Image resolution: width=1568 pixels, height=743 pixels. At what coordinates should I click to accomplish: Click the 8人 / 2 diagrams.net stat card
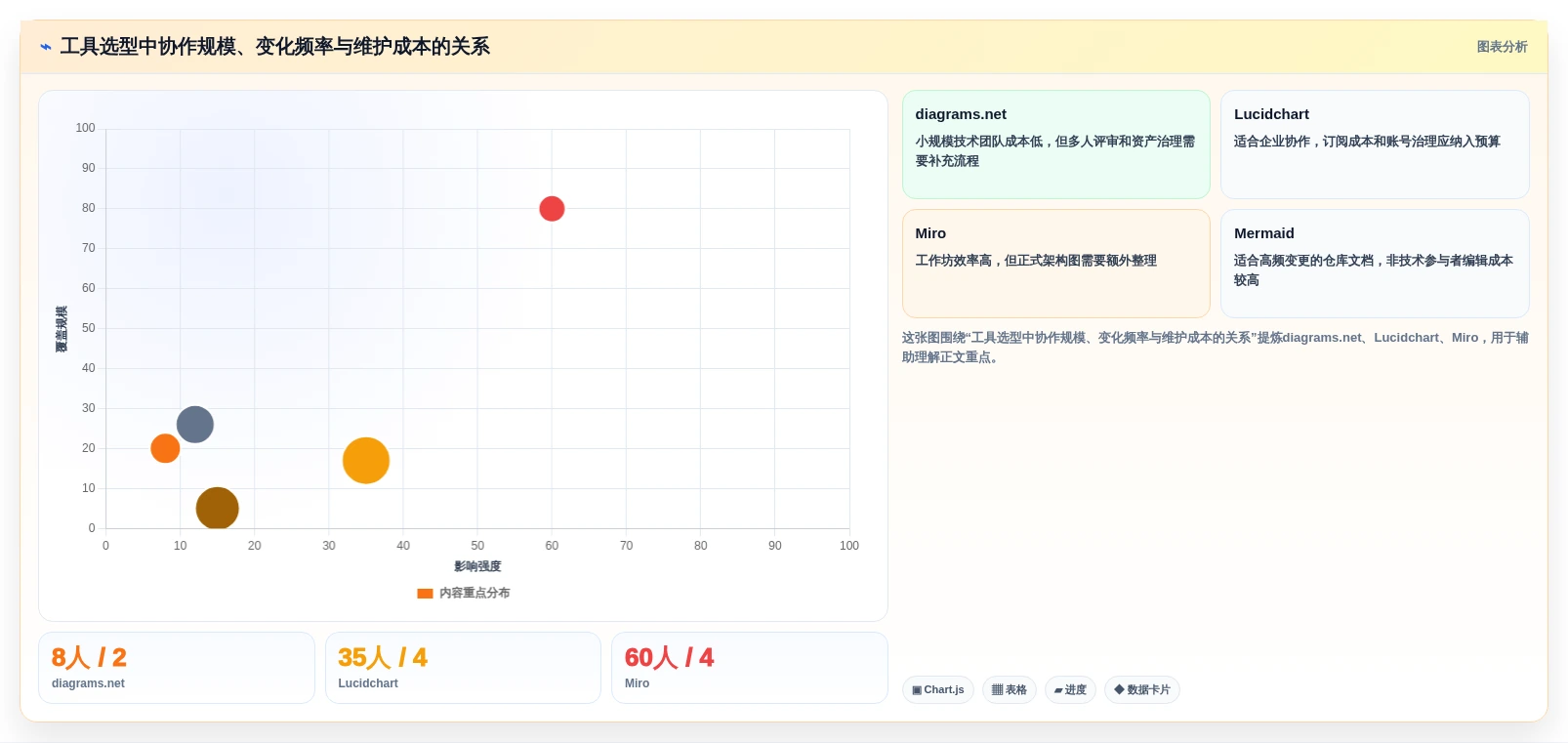tap(177, 668)
